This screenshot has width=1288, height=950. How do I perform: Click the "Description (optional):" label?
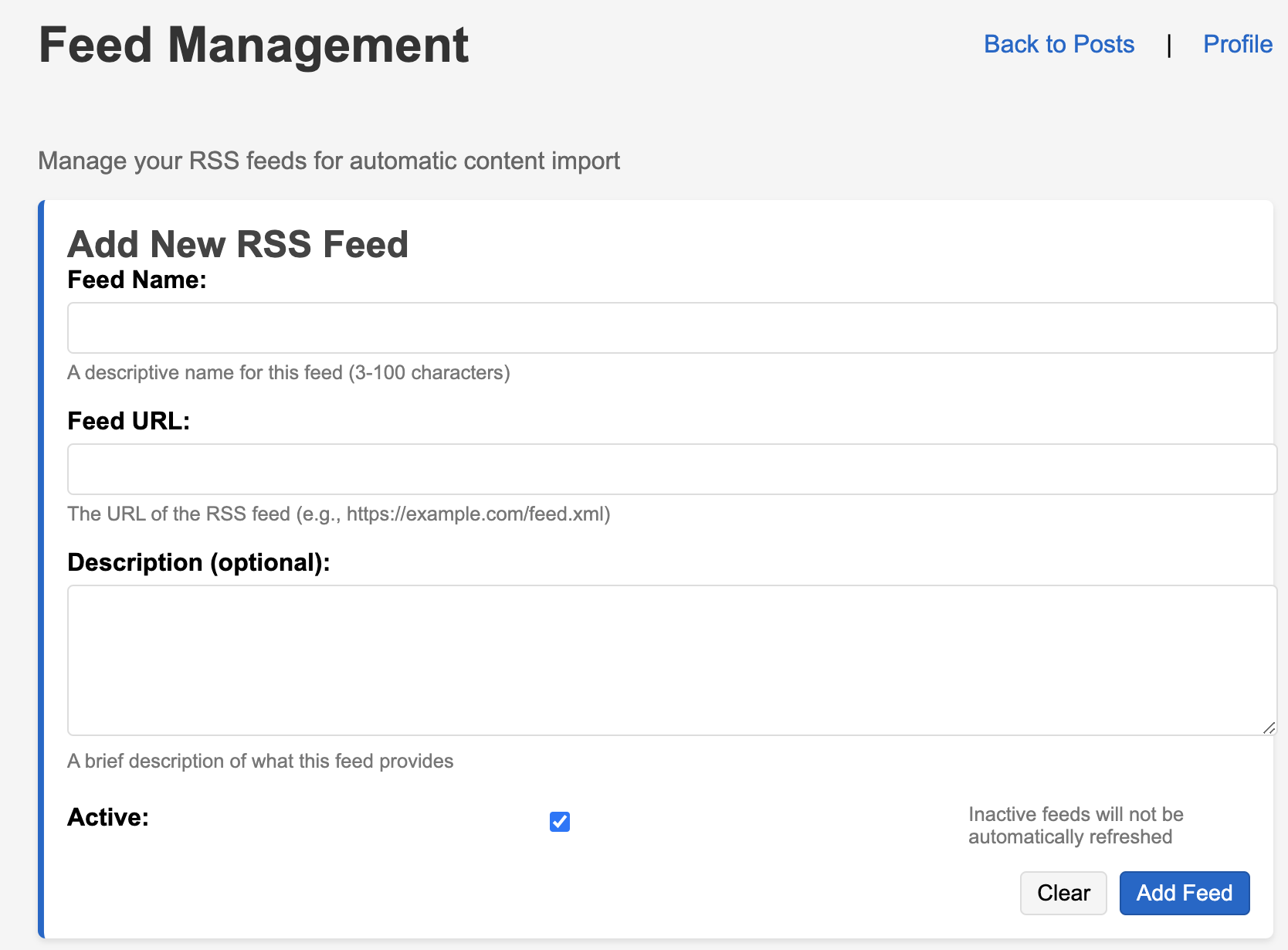click(x=198, y=562)
